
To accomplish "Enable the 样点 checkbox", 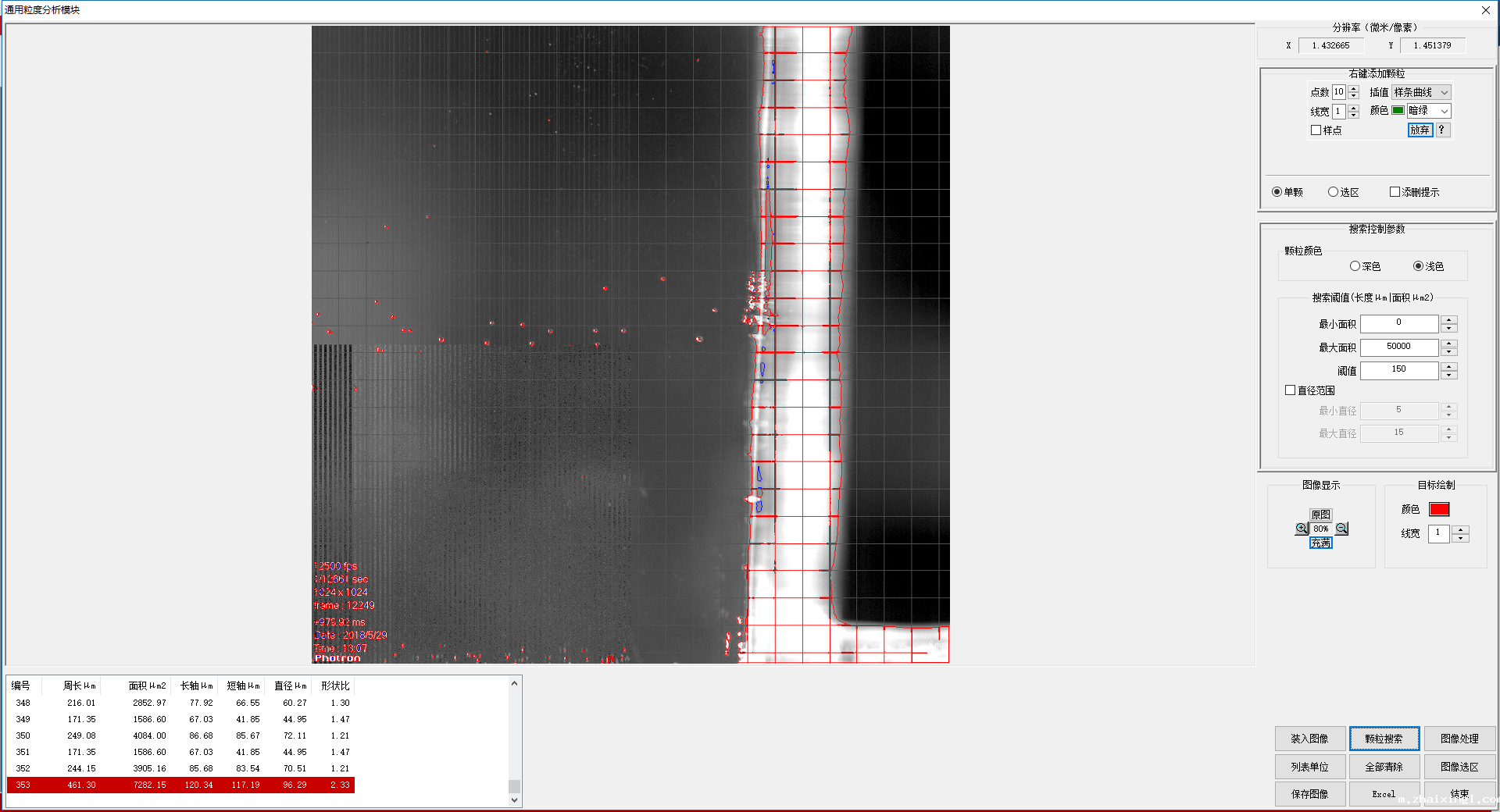I will tap(1316, 130).
